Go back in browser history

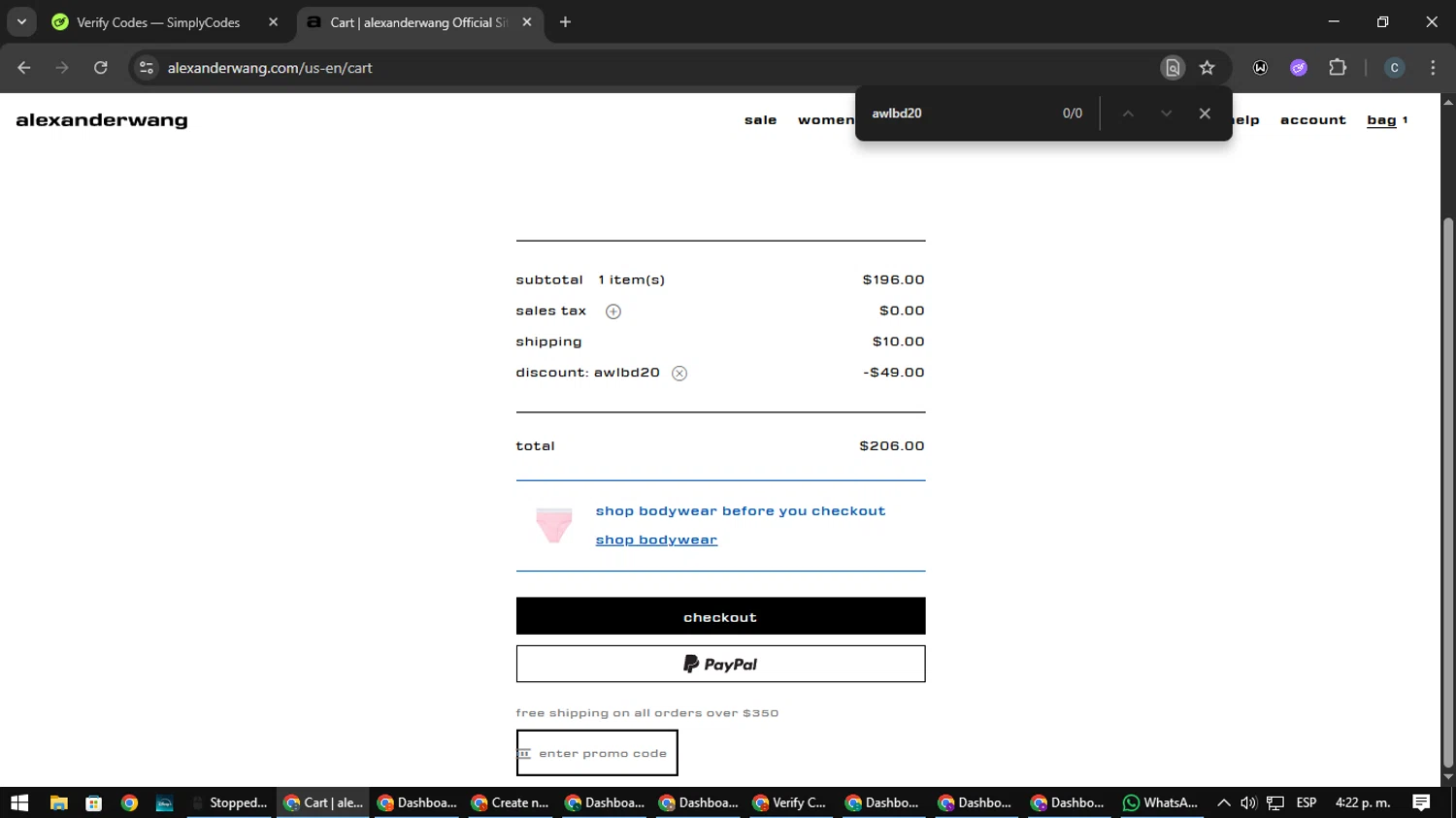(24, 68)
